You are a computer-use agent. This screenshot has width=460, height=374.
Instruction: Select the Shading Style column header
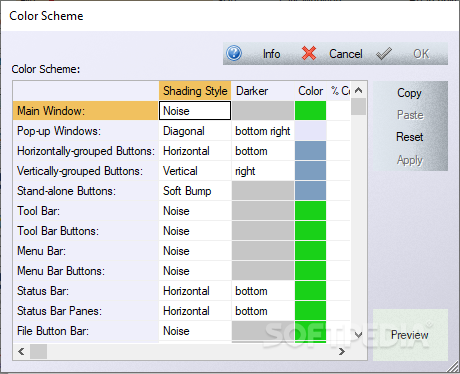point(195,91)
